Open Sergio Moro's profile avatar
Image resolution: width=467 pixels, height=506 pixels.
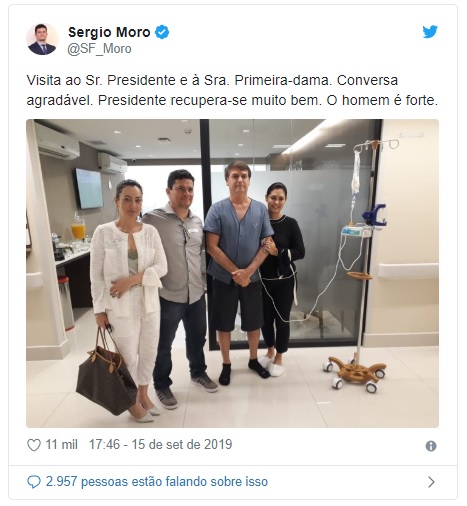(x=42, y=39)
